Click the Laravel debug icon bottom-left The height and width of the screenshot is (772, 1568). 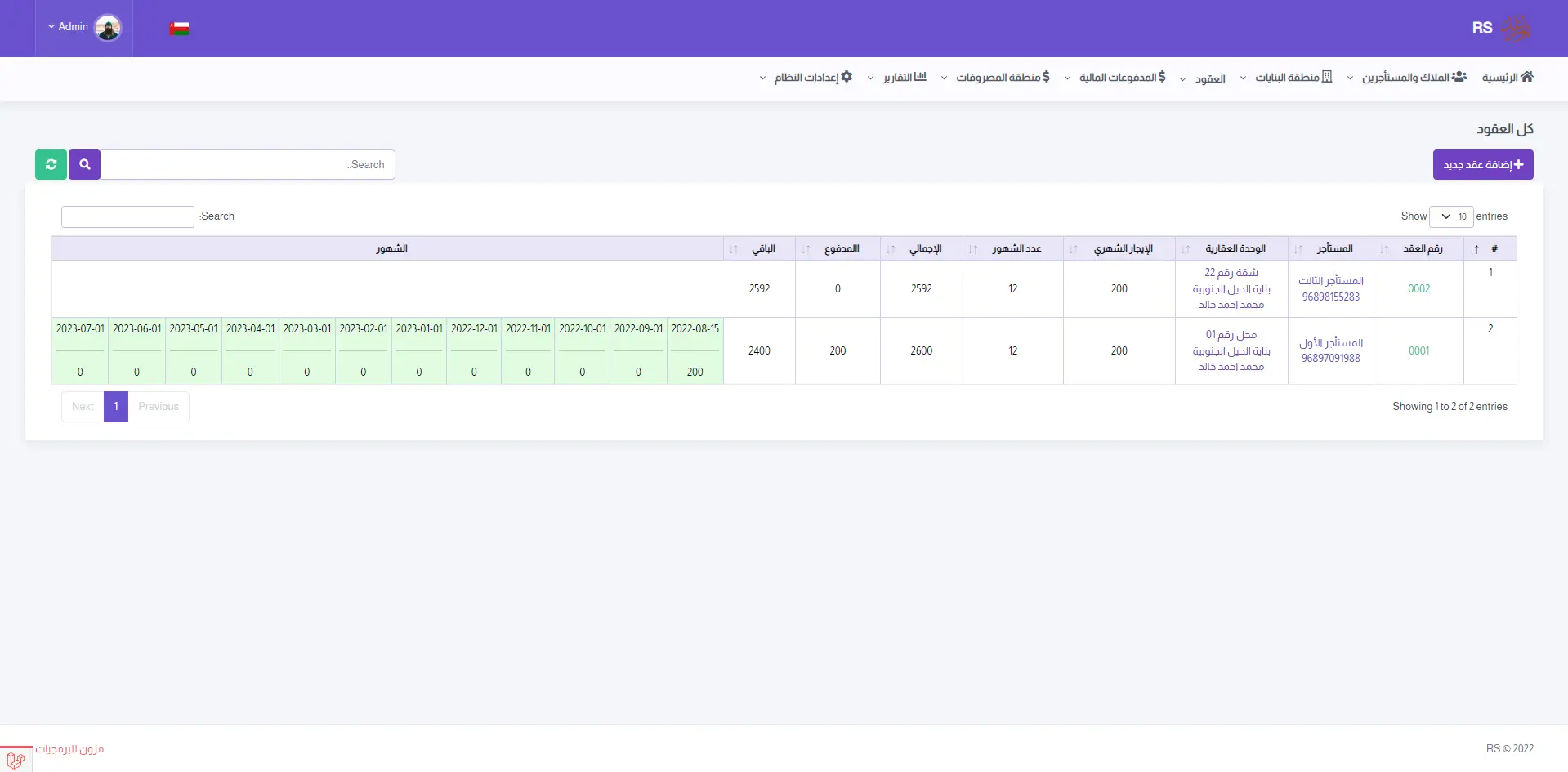pyautogui.click(x=16, y=759)
